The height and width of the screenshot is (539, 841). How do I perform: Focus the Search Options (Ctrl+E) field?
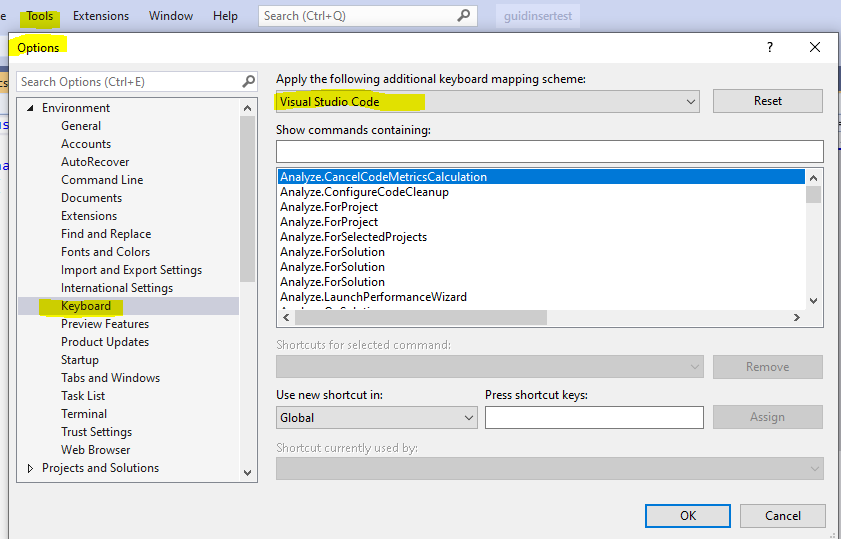click(137, 82)
